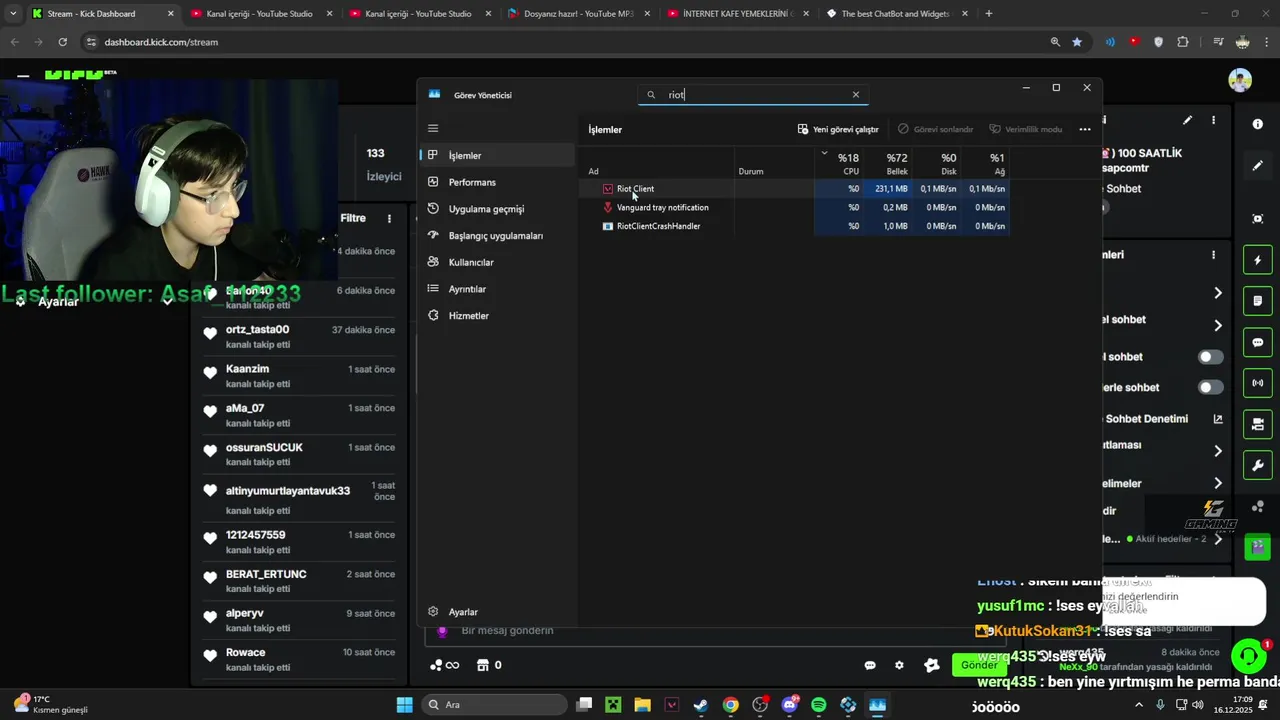Toggle the 'l sohbet' switch in Kick panel

click(1210, 357)
